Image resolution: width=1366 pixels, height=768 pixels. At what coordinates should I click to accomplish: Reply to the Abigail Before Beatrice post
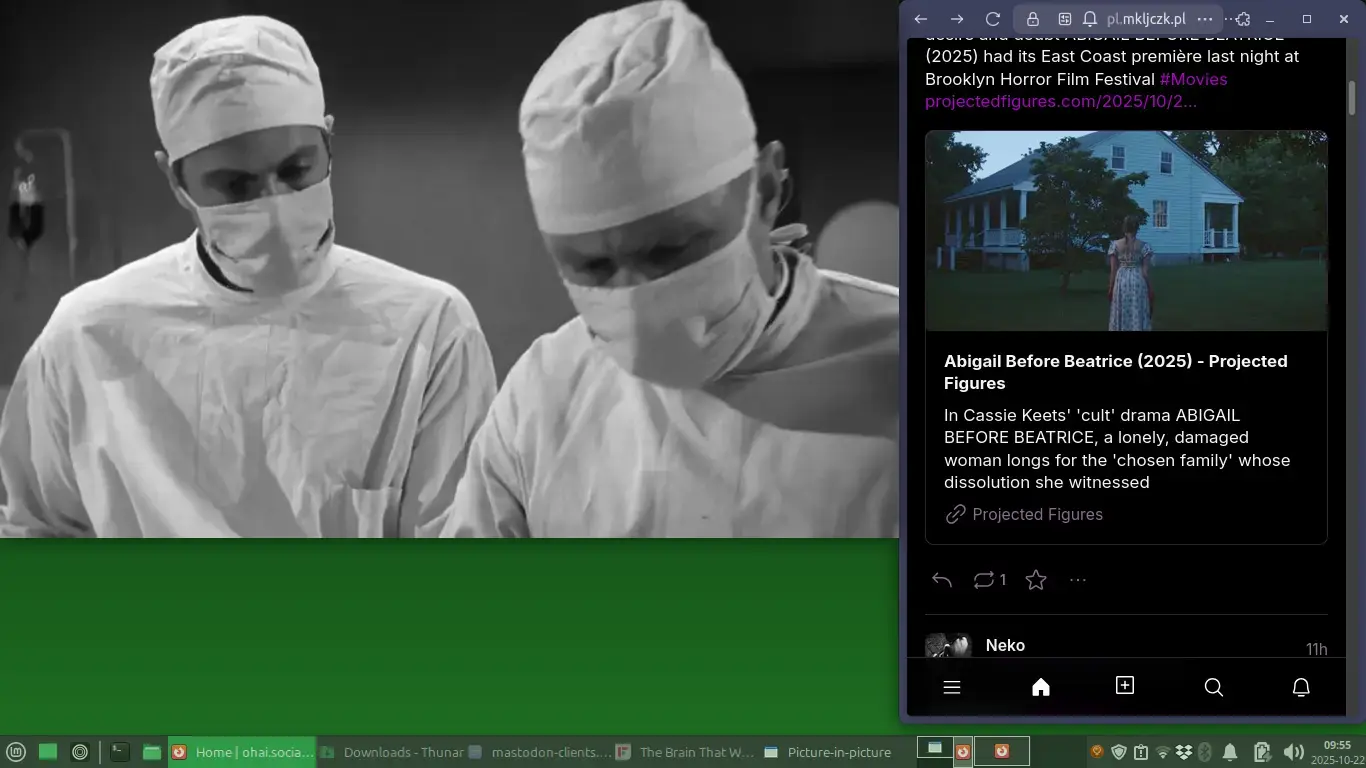tap(941, 580)
